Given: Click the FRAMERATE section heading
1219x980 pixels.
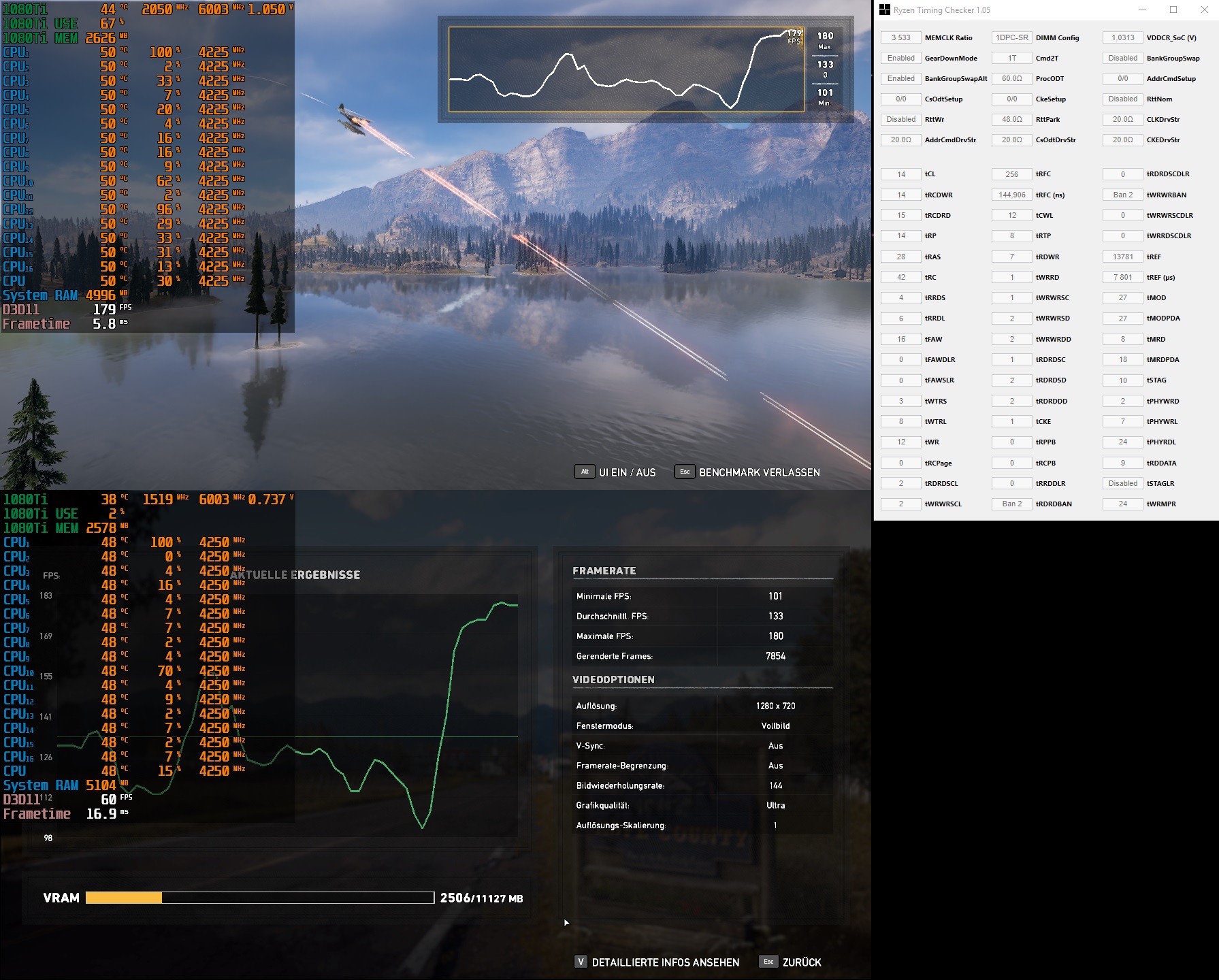Looking at the screenshot, I should [x=604, y=571].
